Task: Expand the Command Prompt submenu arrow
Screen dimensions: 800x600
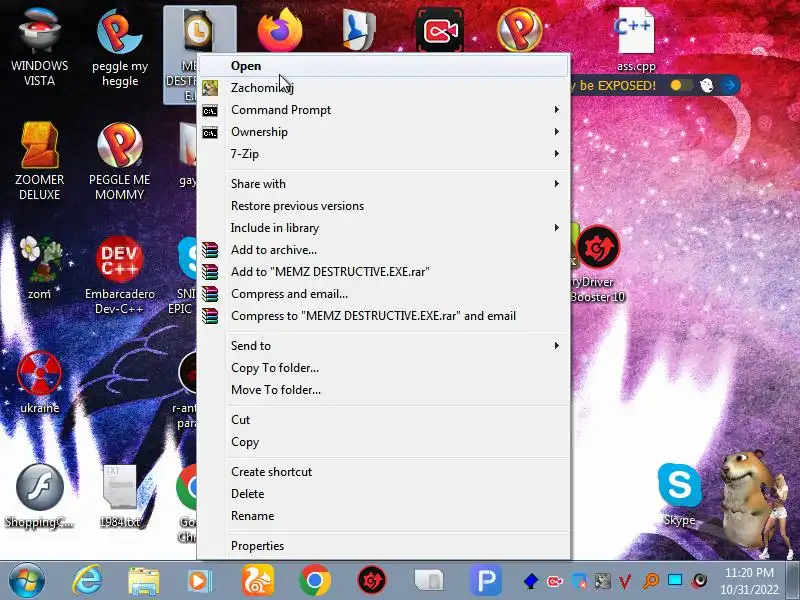Action: click(x=557, y=110)
